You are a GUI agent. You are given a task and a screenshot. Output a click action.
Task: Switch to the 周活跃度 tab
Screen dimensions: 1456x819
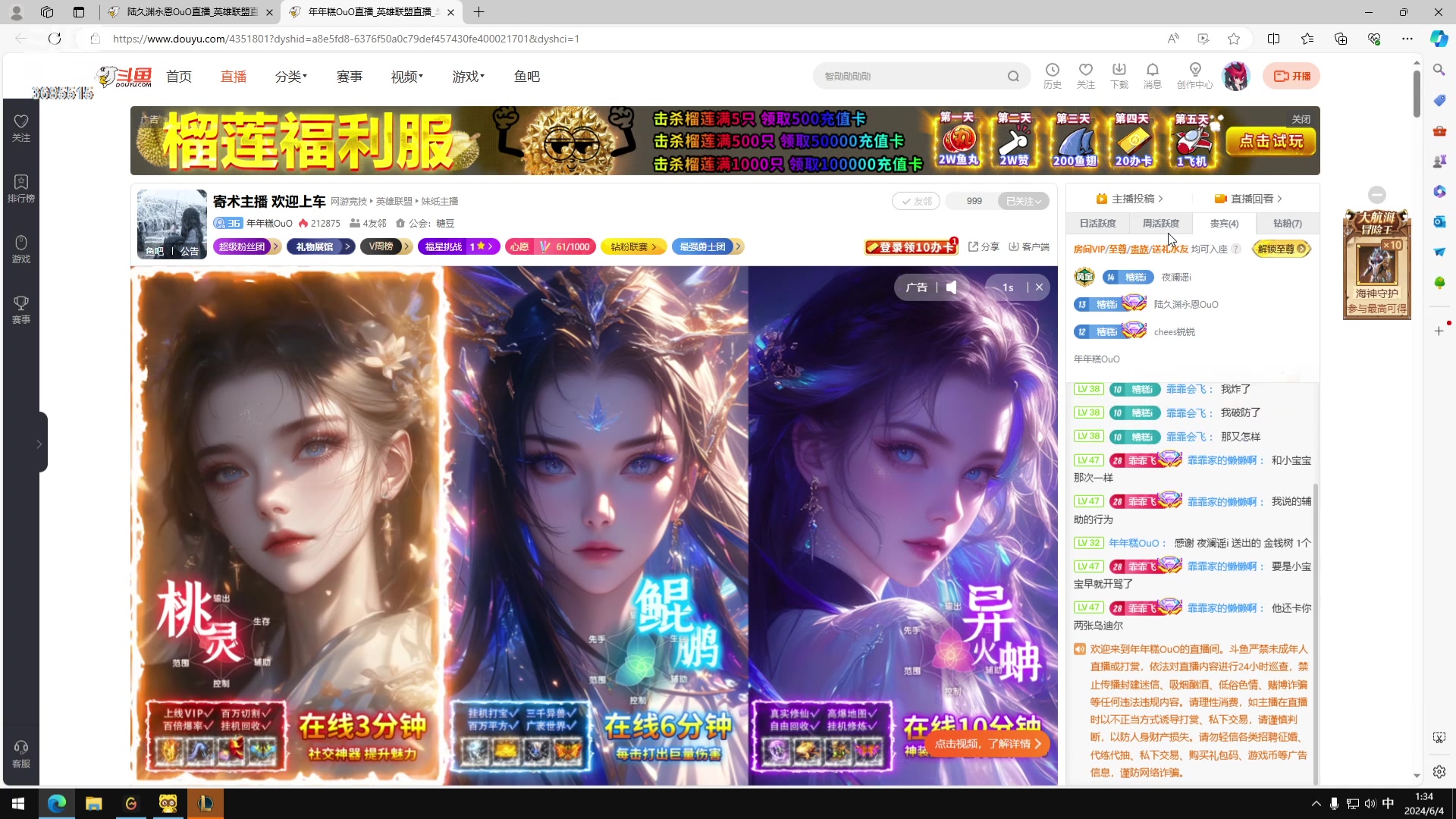[x=1160, y=223]
